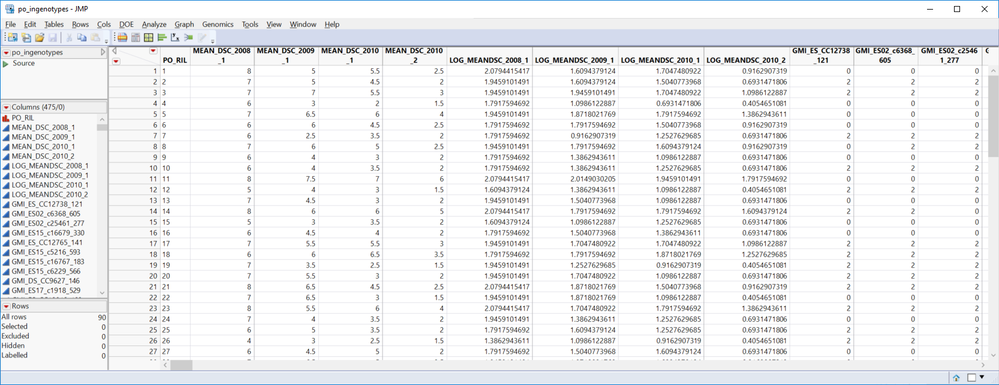Open the Analyze menu
The image size is (999, 385).
coord(154,24)
